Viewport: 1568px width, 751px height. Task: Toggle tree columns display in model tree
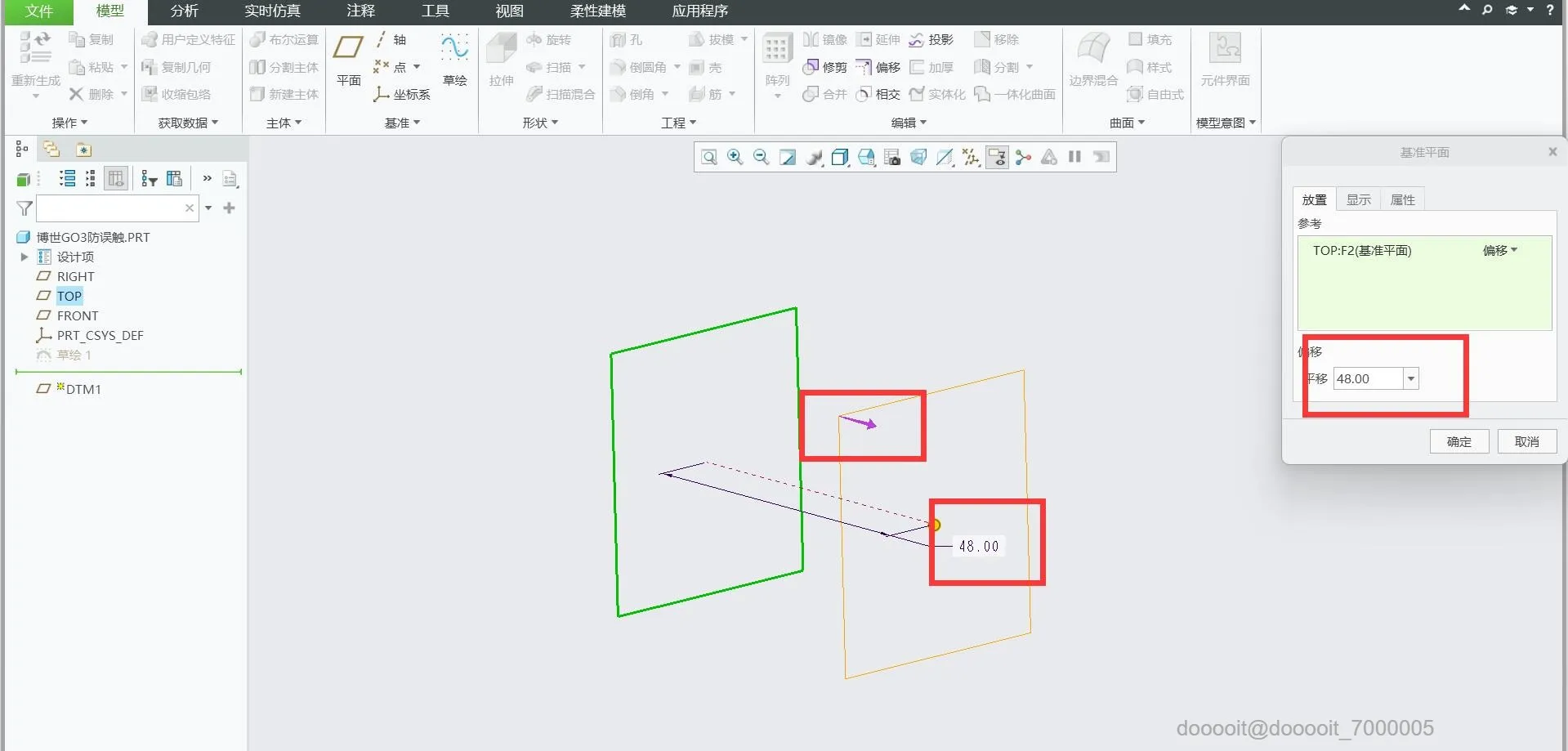point(116,178)
